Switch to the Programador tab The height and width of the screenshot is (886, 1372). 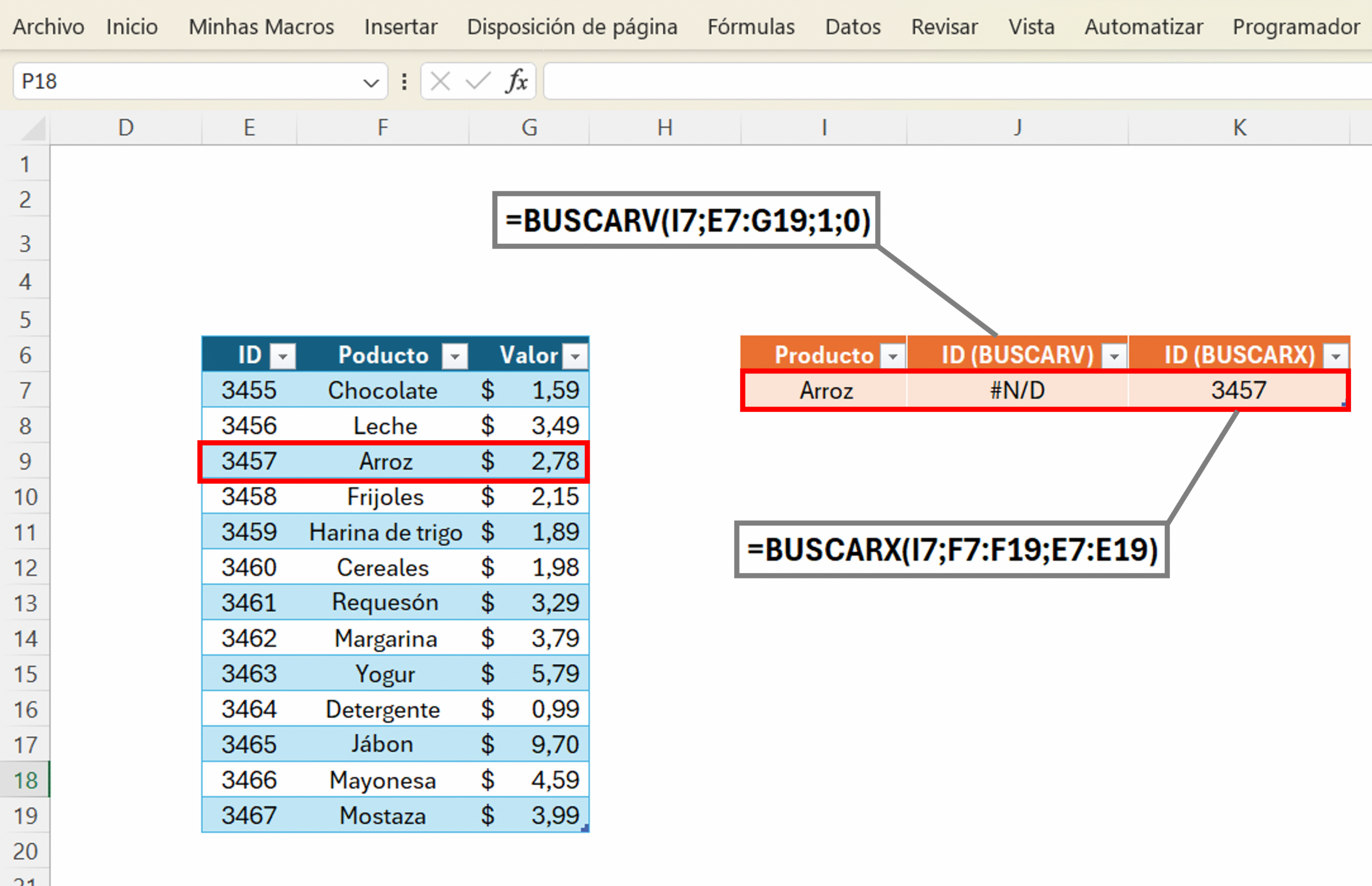(1296, 27)
